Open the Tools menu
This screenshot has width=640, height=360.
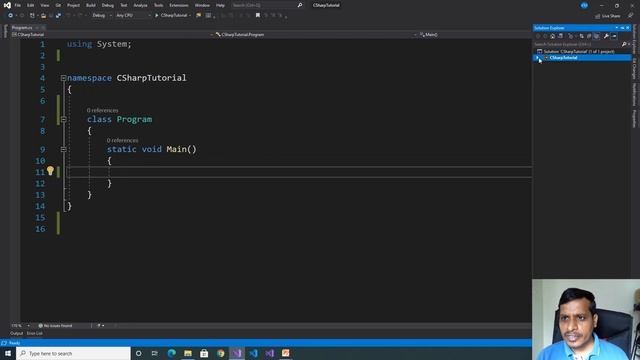coord(158,5)
